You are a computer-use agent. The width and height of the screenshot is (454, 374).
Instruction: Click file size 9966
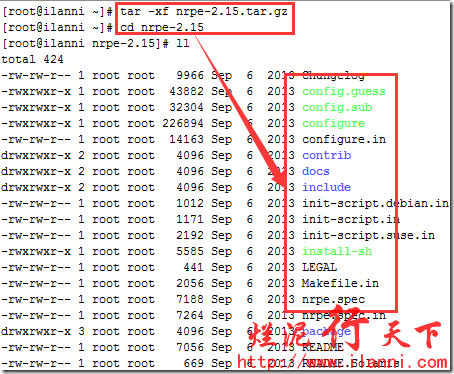(190, 75)
